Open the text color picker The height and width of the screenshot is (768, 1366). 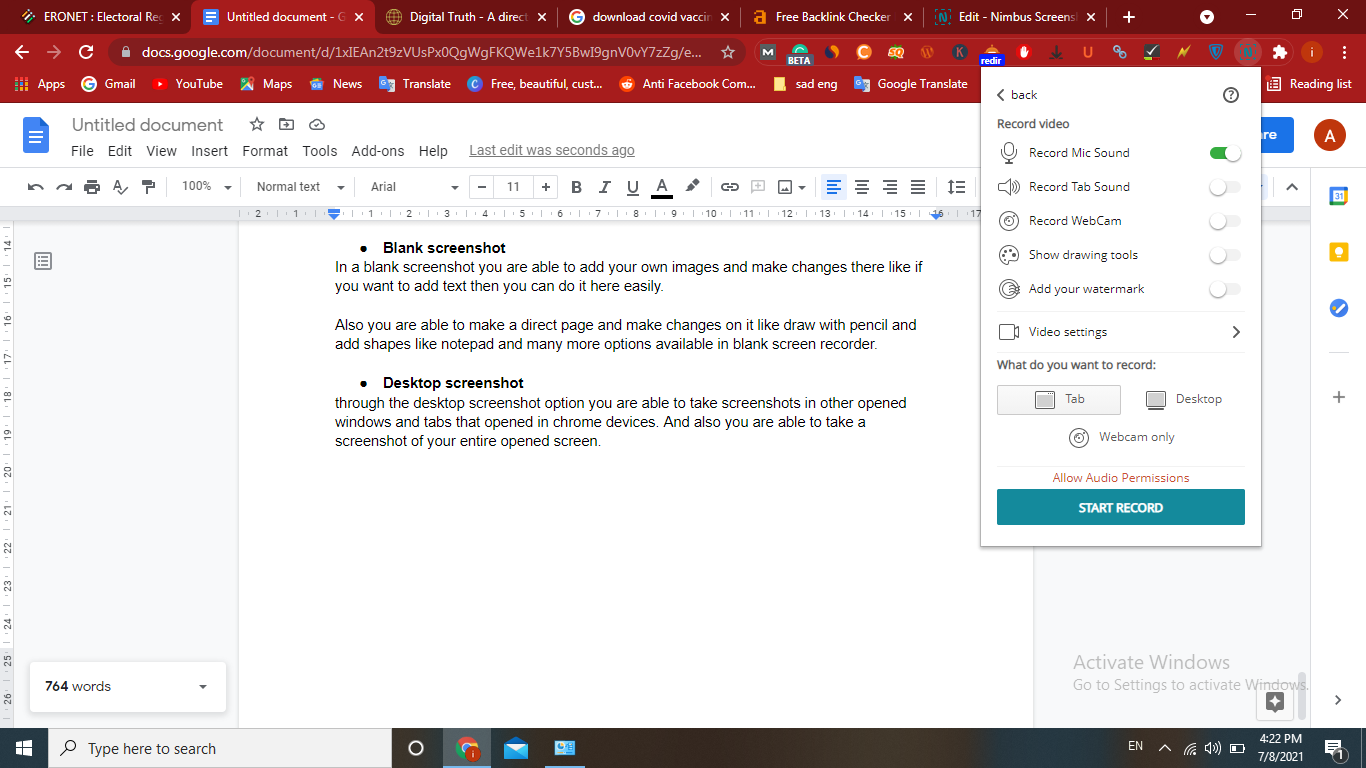pos(661,187)
